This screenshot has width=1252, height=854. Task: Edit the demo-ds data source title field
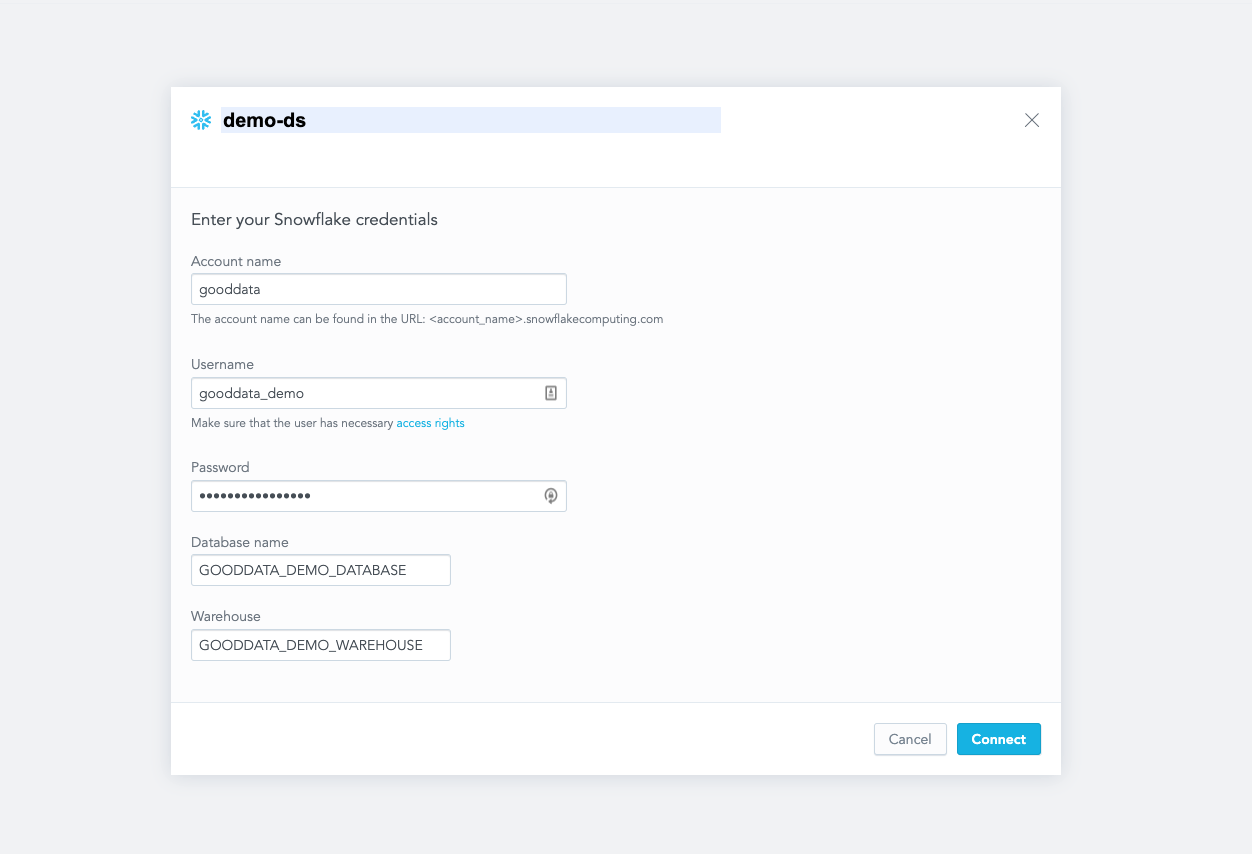point(471,120)
